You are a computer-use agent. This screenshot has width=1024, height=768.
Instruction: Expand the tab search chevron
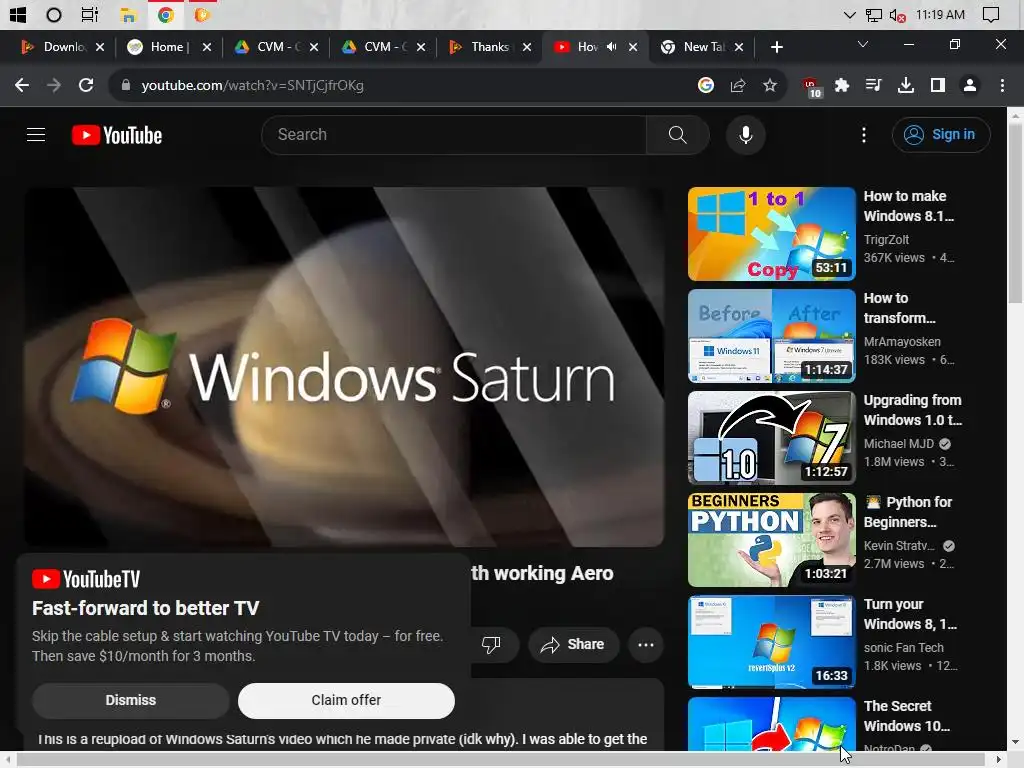(x=863, y=44)
